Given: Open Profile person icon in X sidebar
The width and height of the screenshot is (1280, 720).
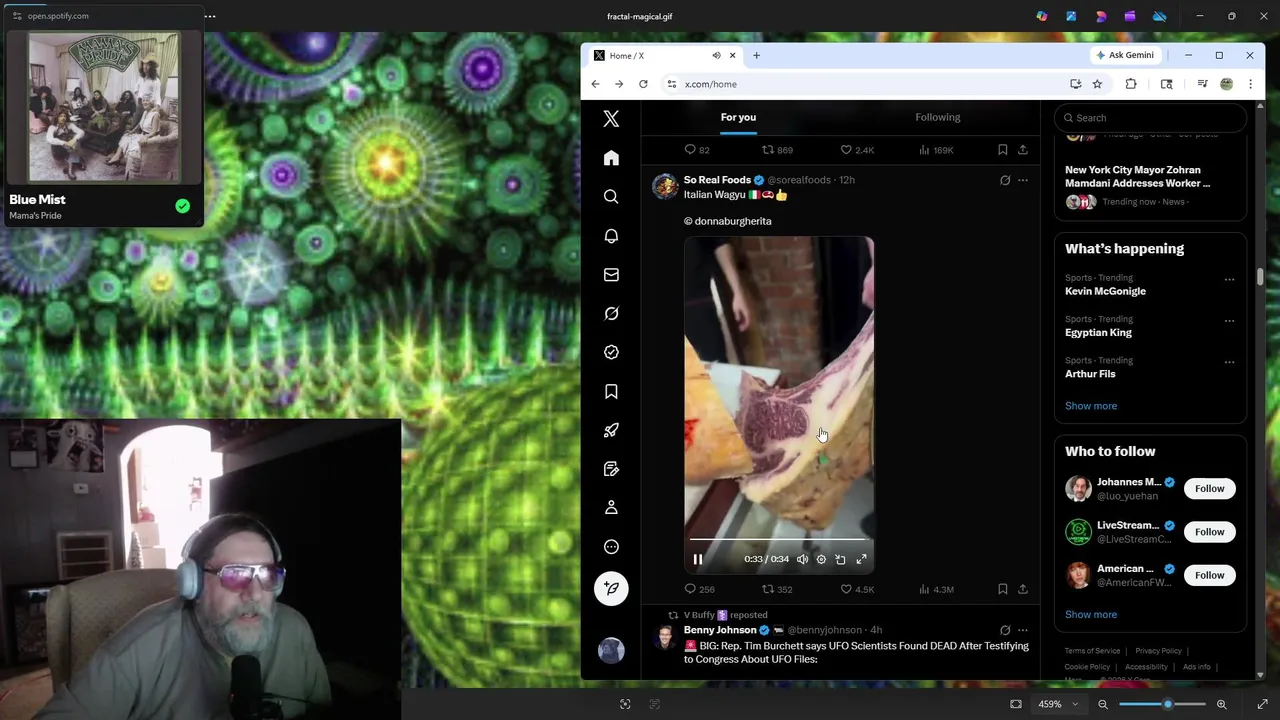Looking at the screenshot, I should [611, 508].
